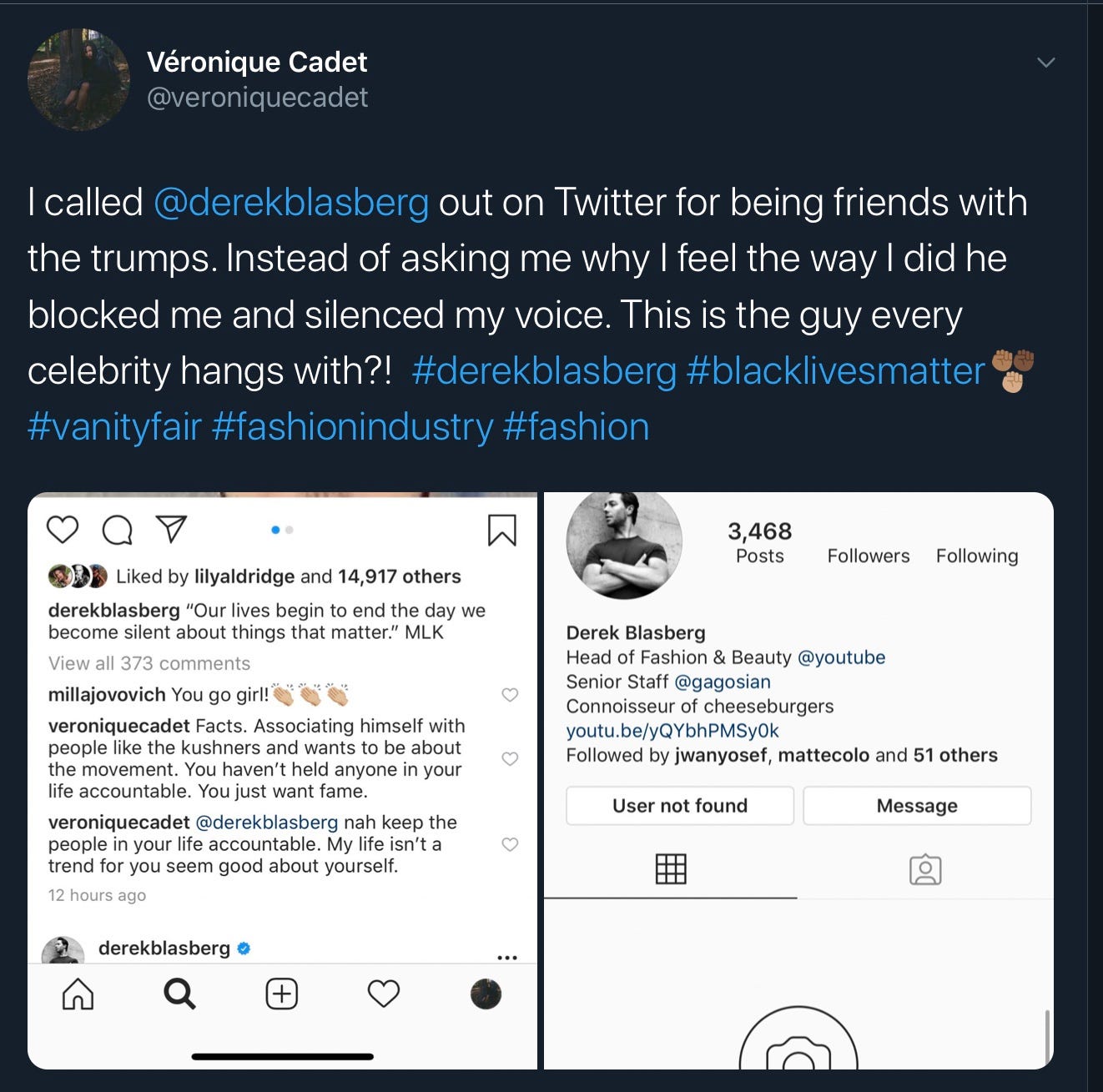The image size is (1103, 1092).
Task: Open the youtu.be/yQYbhPMSy0k bio link
Action: coord(672,731)
